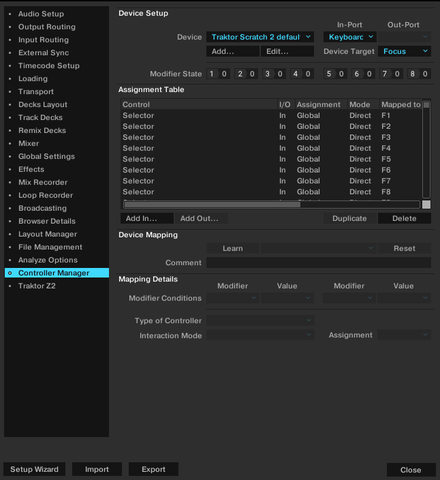The image size is (440, 480).
Task: Open the Device Target Focus dropdown
Action: (404, 51)
